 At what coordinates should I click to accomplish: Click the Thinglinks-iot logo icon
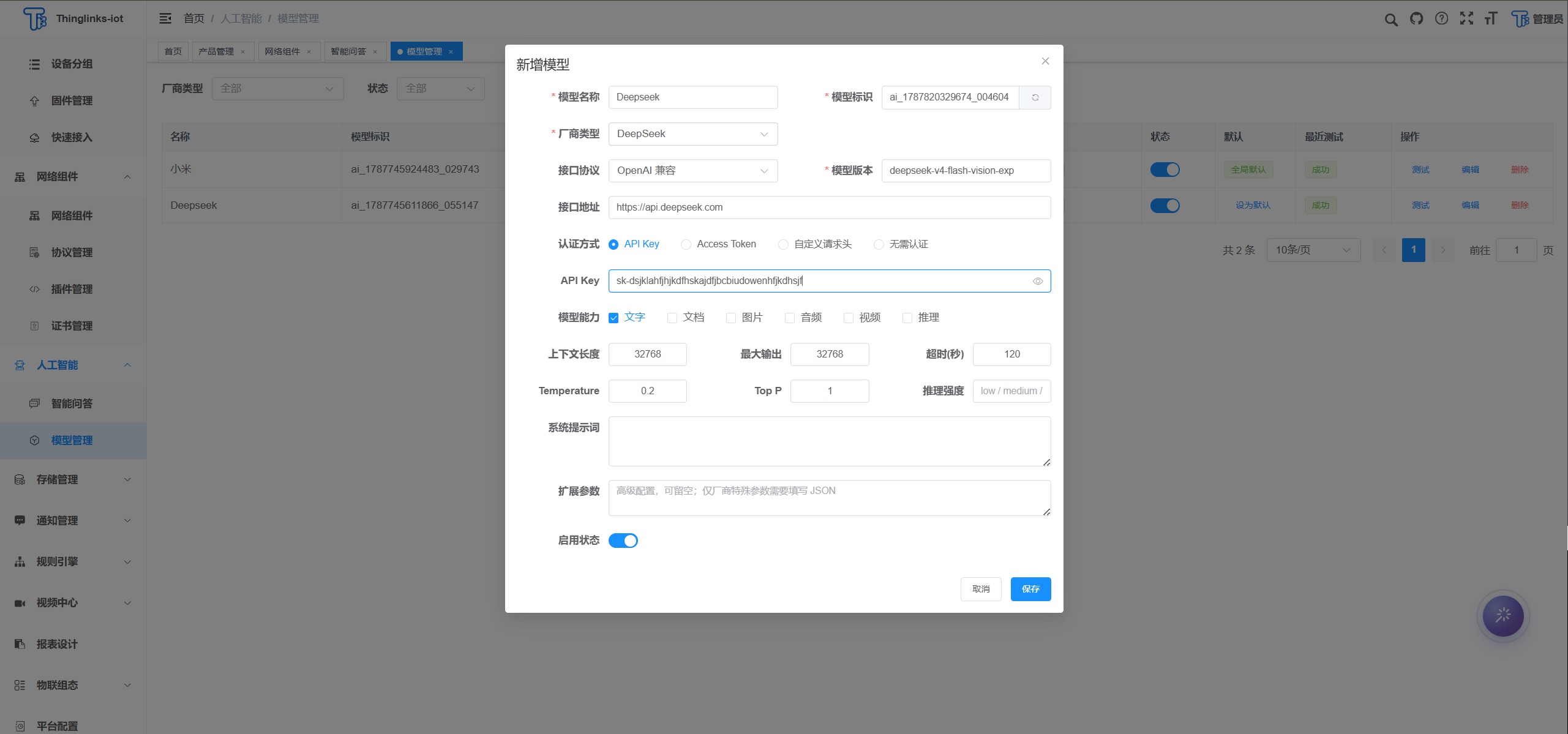(35, 19)
